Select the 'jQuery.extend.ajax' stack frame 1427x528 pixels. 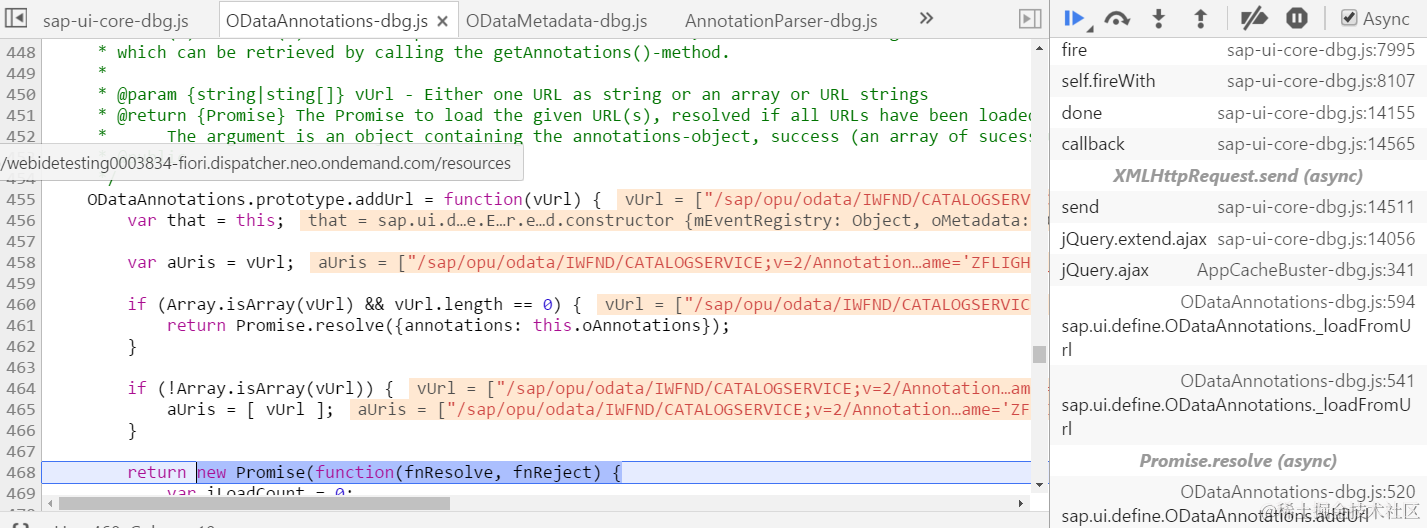[x=1134, y=239]
